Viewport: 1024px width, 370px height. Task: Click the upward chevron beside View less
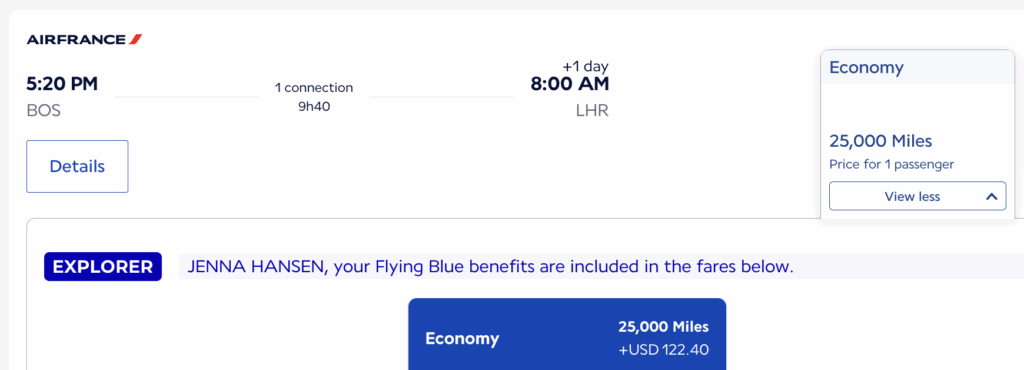991,196
